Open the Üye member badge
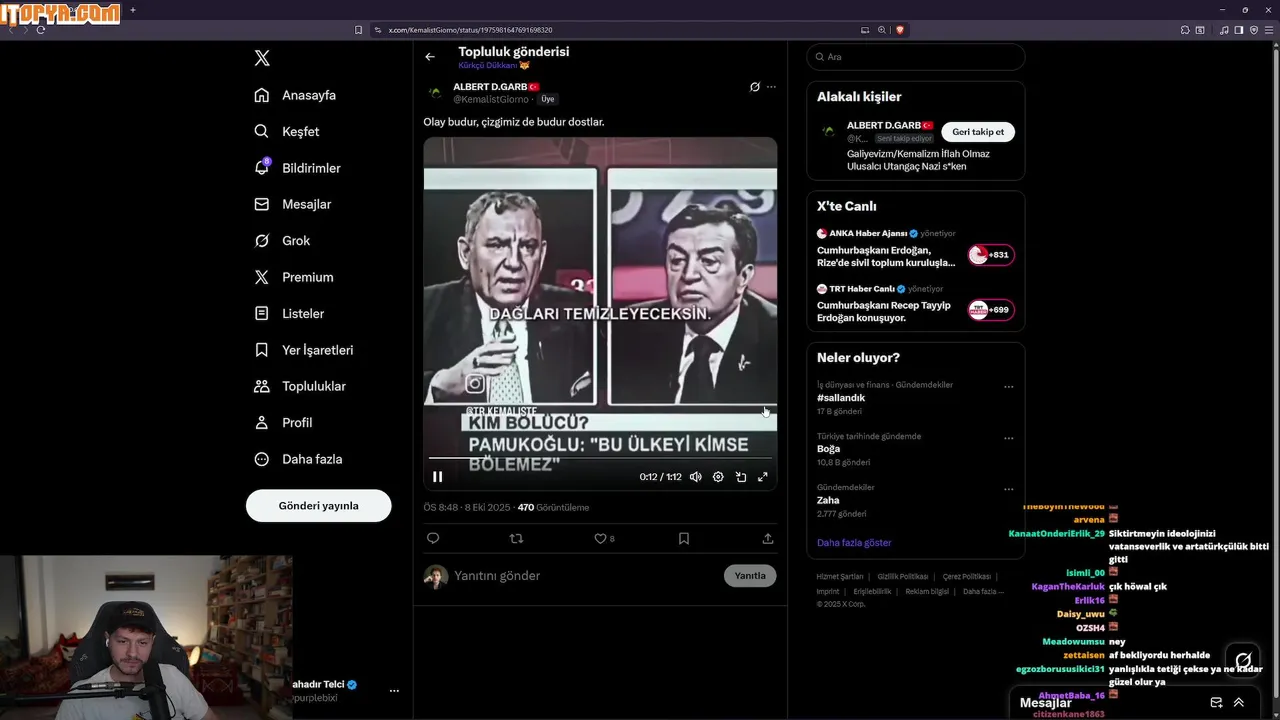Screen dimensions: 1280x720 point(548,100)
